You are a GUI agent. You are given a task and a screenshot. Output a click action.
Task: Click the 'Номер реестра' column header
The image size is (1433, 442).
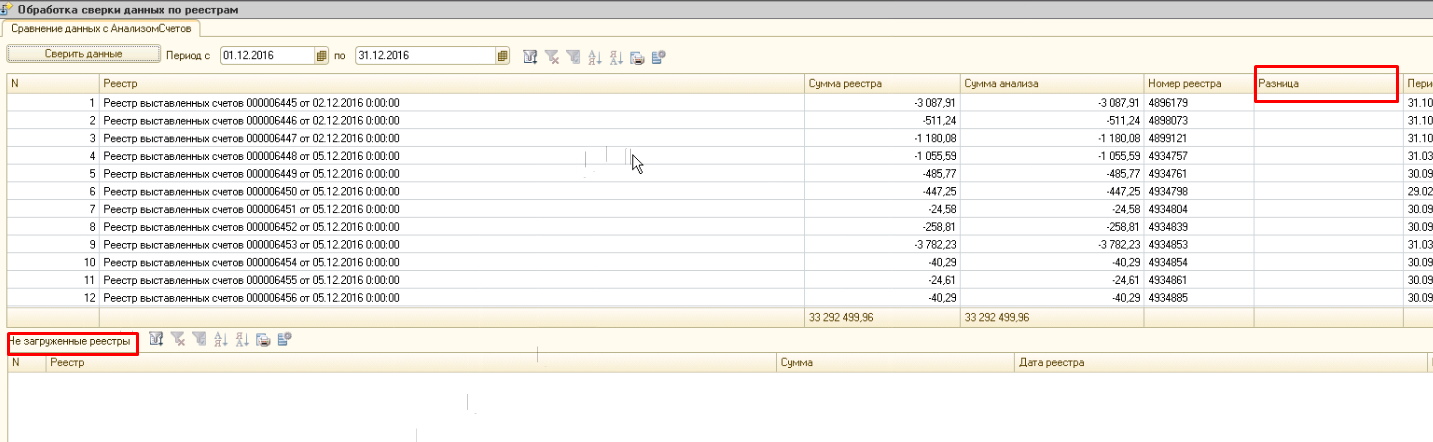point(1198,84)
